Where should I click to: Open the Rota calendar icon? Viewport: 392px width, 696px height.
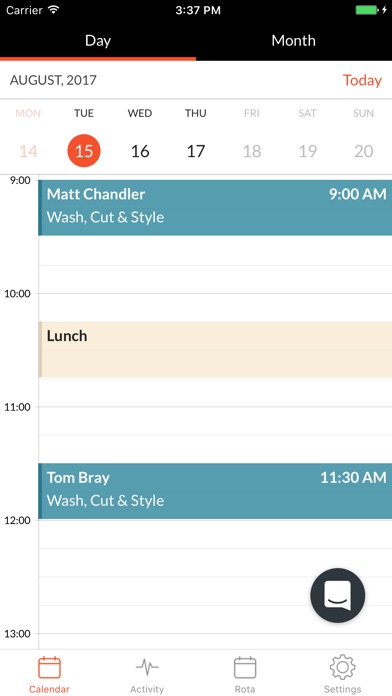point(245,668)
